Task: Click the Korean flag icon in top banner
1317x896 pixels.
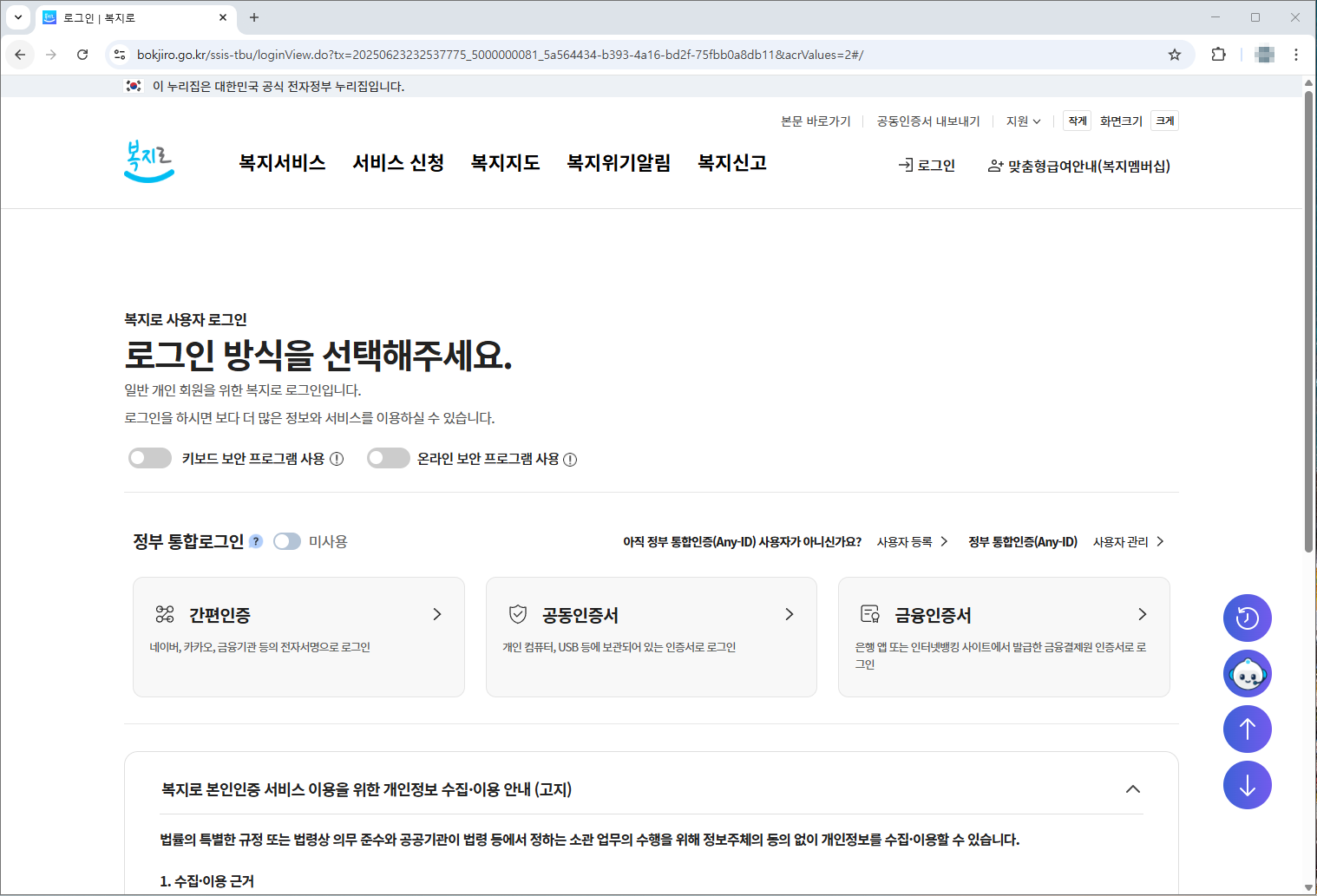Action: 134,86
